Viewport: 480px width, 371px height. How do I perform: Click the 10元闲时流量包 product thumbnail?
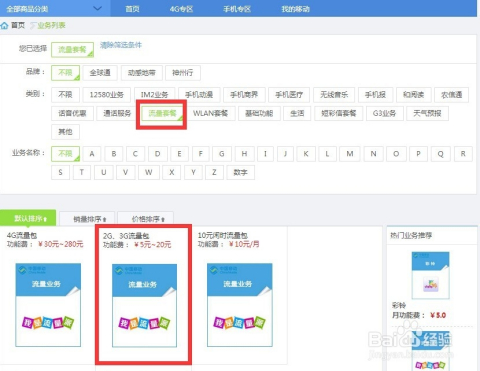tap(240, 305)
